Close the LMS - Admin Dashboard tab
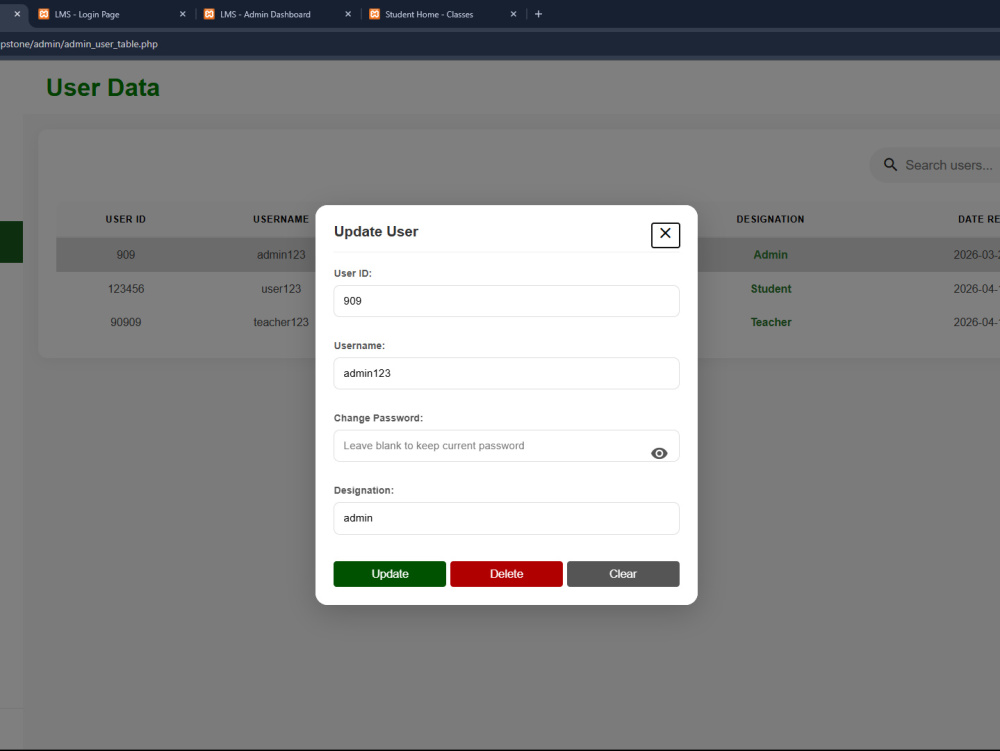Screen dimensions: 1000x751 coord(348,14)
